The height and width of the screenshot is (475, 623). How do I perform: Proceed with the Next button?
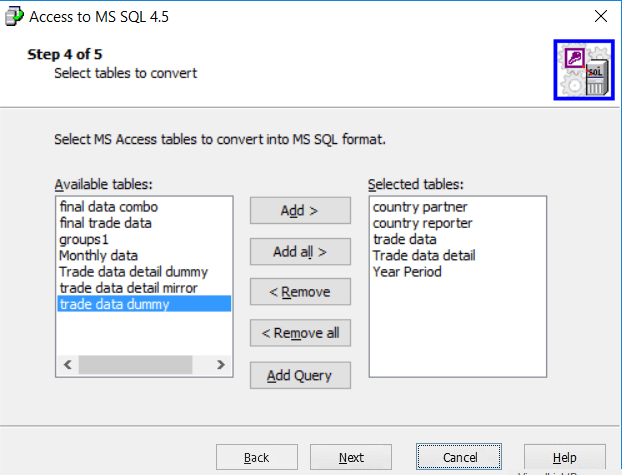[x=351, y=458]
